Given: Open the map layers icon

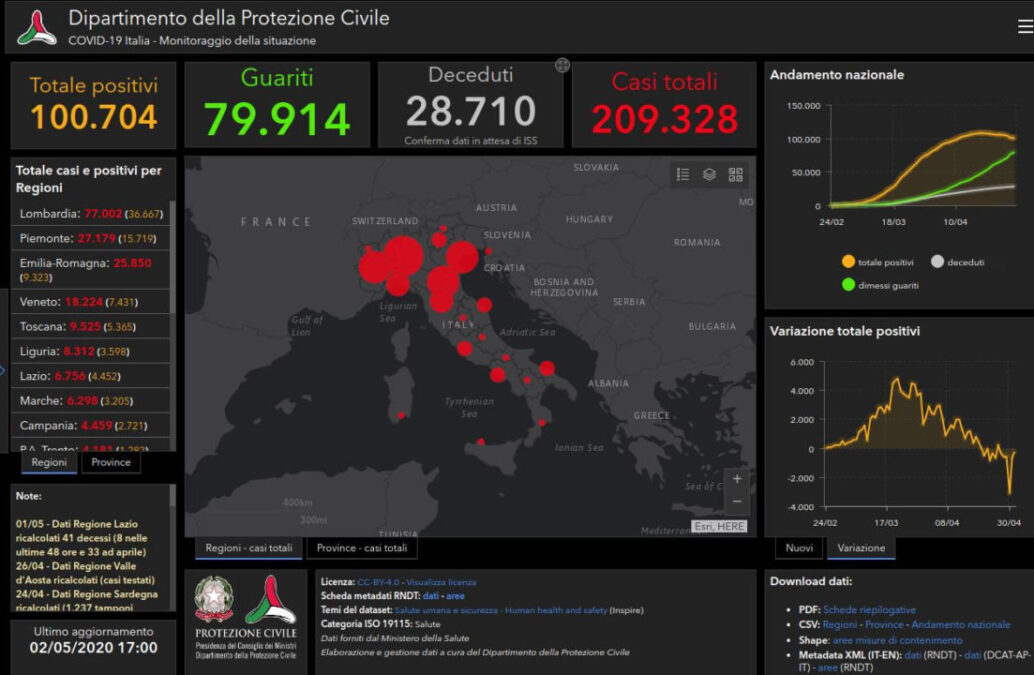Looking at the screenshot, I should click(x=709, y=174).
